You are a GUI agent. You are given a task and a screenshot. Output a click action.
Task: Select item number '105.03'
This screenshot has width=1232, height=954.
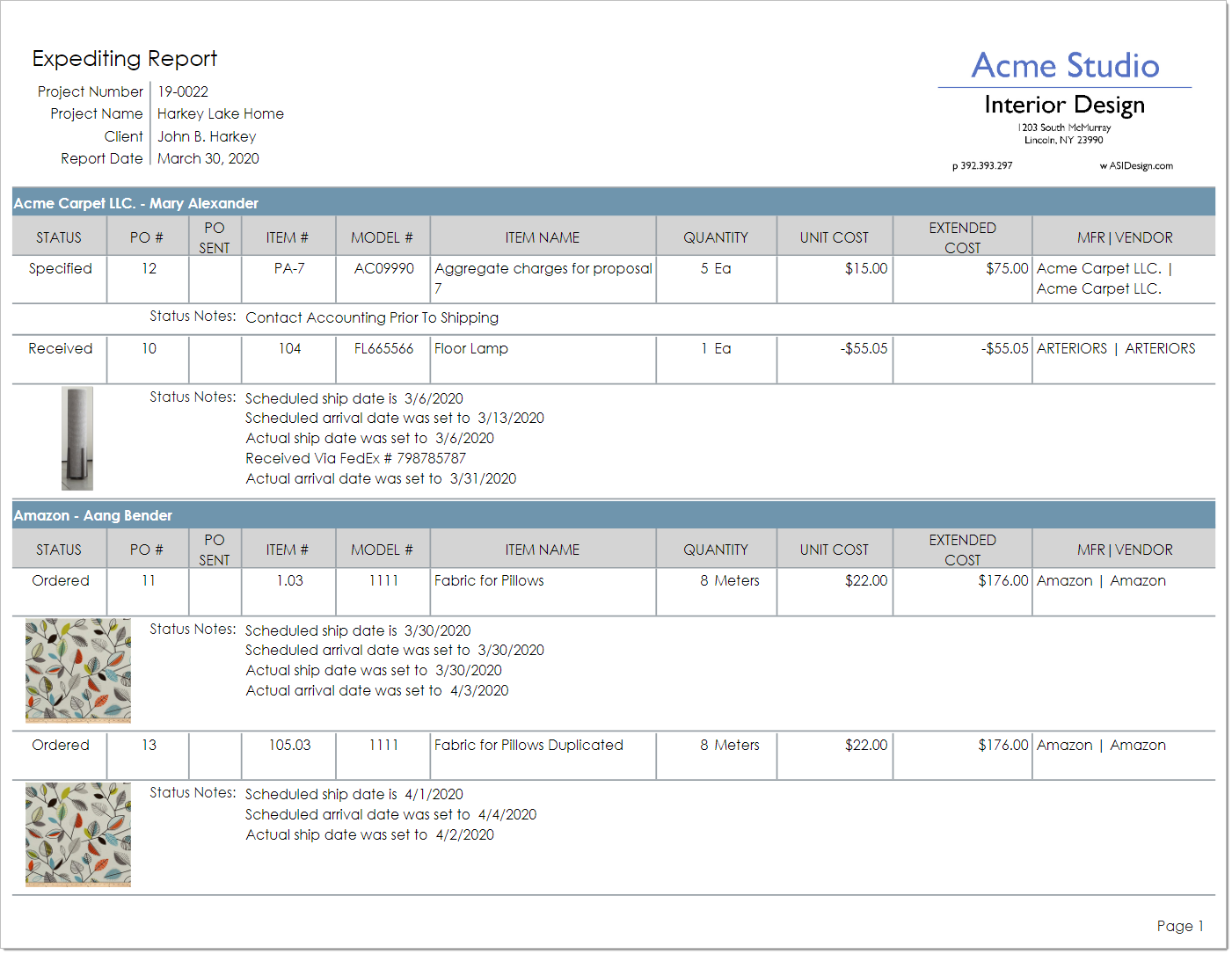tap(289, 746)
